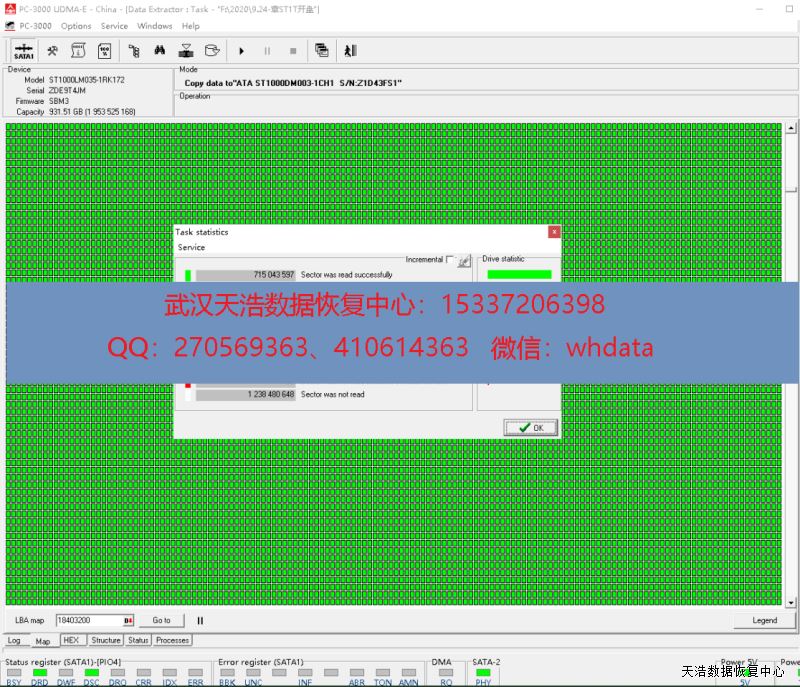Click the LBA map input field
The width and height of the screenshot is (800, 687).
pos(88,620)
